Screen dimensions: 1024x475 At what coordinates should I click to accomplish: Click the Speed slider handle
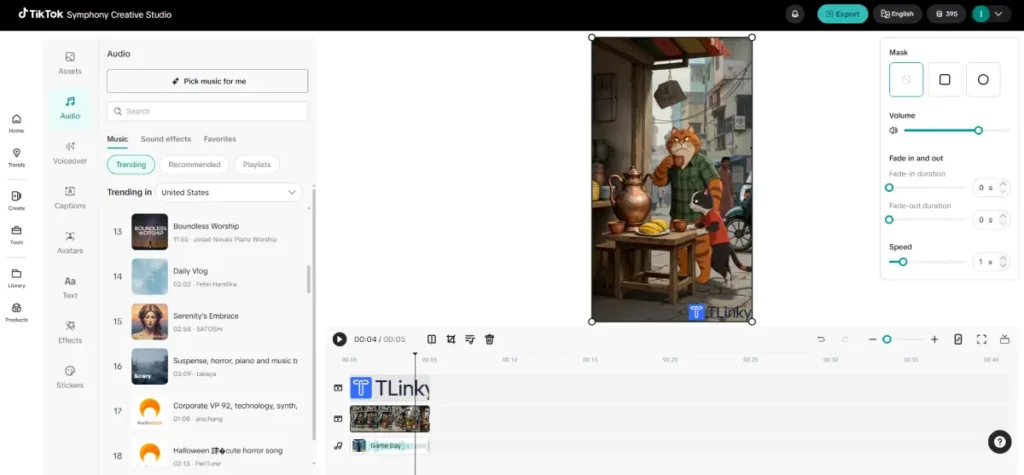pos(903,262)
